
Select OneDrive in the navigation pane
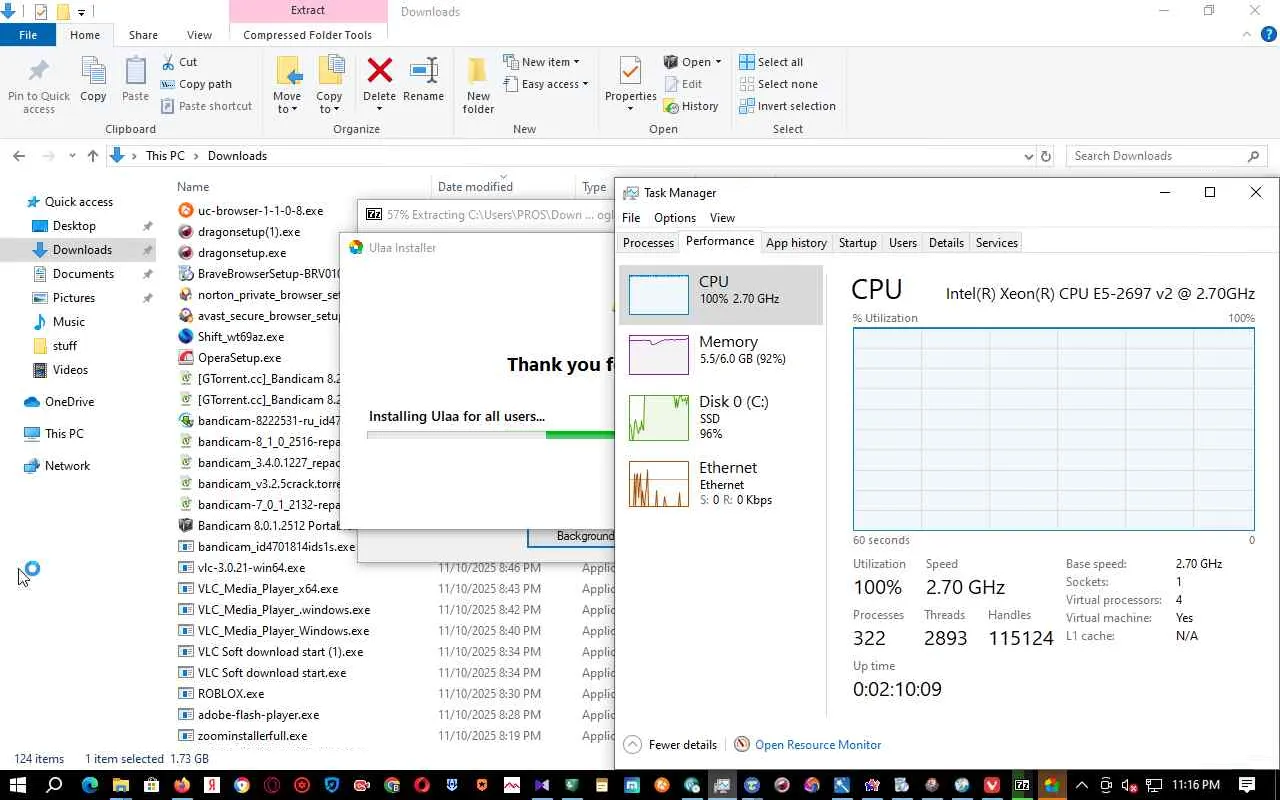pos(69,402)
